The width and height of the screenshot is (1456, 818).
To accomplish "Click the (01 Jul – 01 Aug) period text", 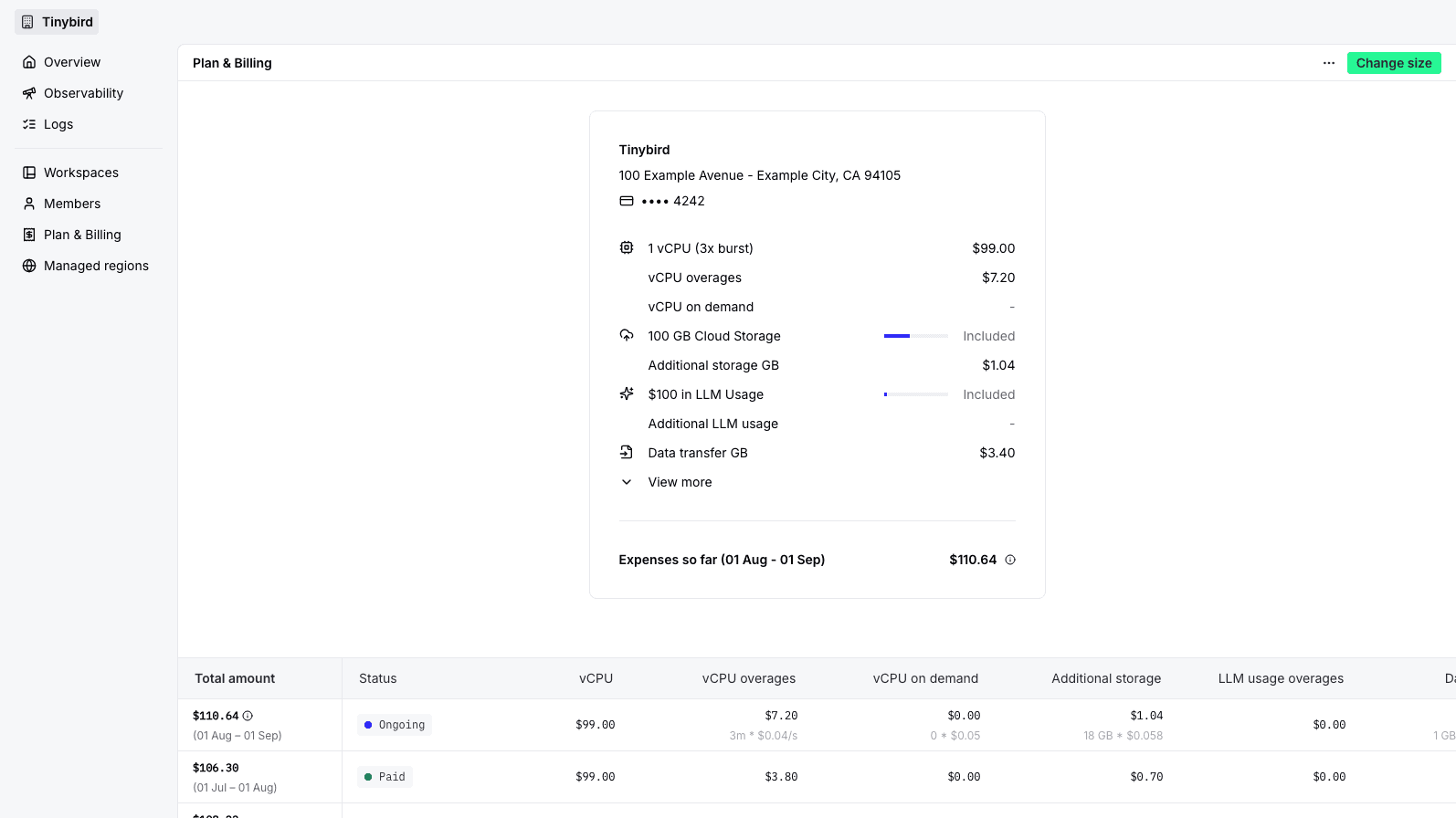I will click(235, 787).
